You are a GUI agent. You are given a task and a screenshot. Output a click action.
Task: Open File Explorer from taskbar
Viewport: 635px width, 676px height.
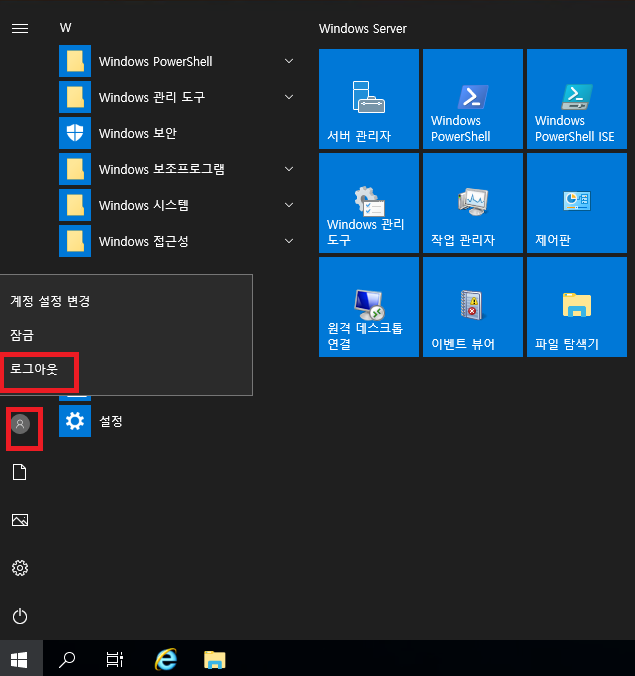click(x=215, y=659)
